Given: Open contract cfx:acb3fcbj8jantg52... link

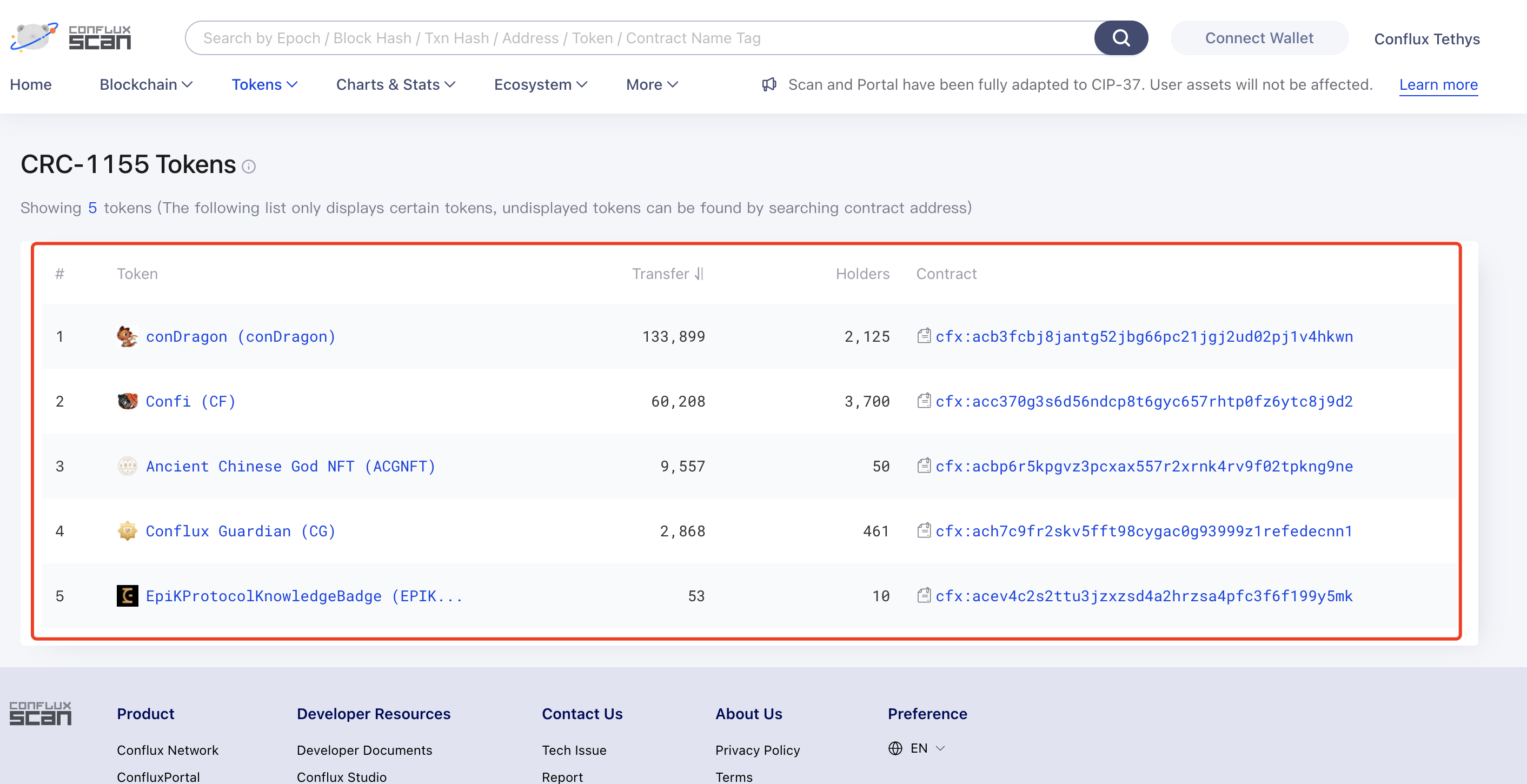Looking at the screenshot, I should pos(1144,337).
